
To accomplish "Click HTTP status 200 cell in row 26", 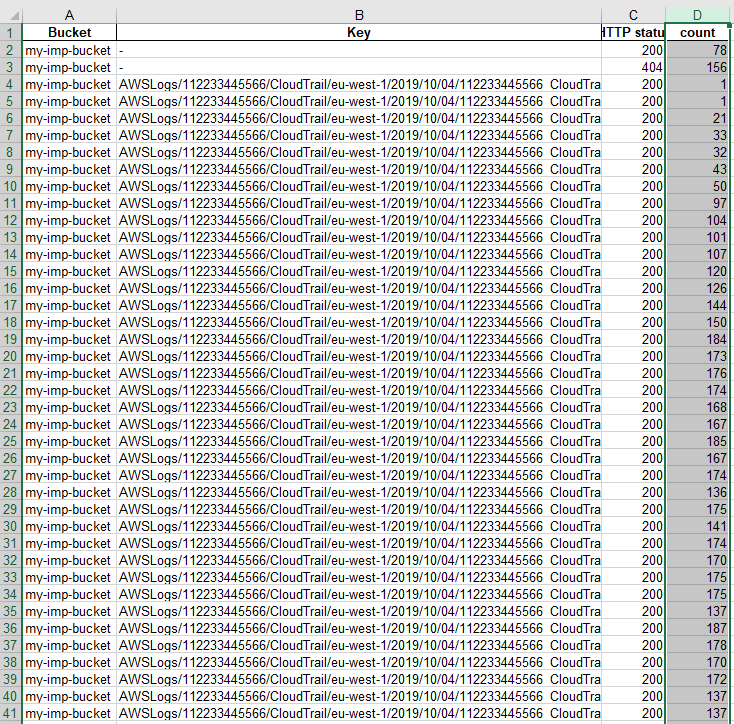I will coord(633,458).
